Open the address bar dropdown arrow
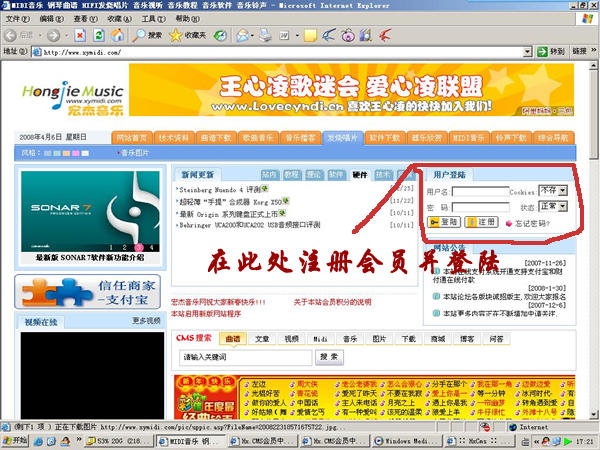The image size is (600, 450). point(527,52)
